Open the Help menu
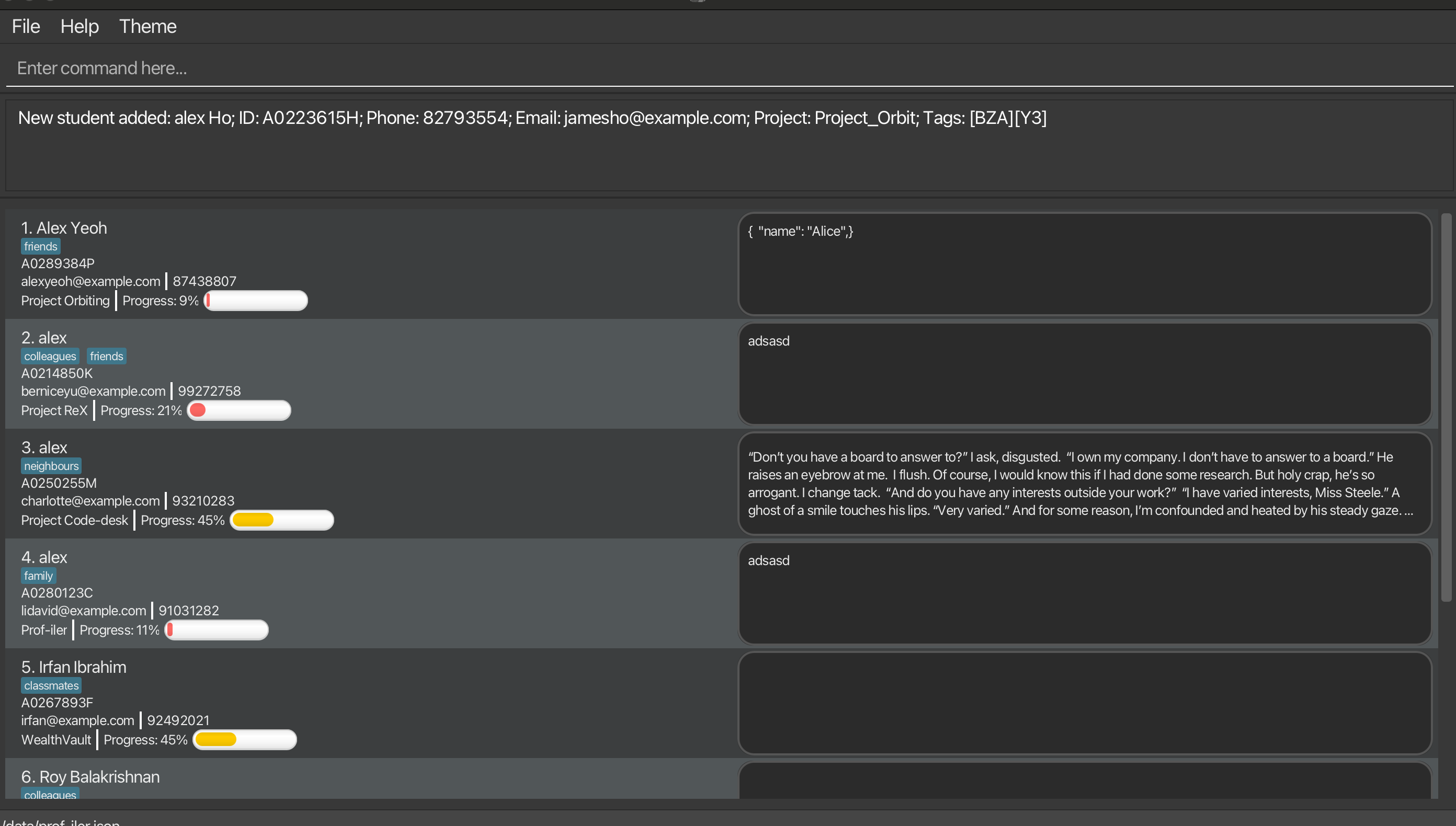 [79, 26]
